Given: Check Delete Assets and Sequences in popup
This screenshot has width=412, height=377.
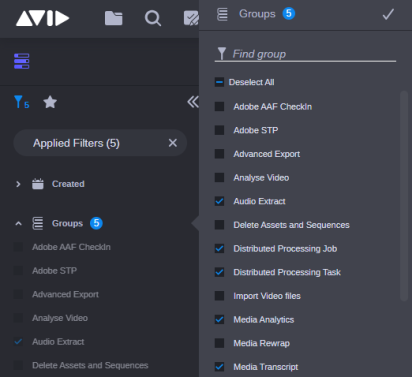Looking at the screenshot, I should (219, 225).
